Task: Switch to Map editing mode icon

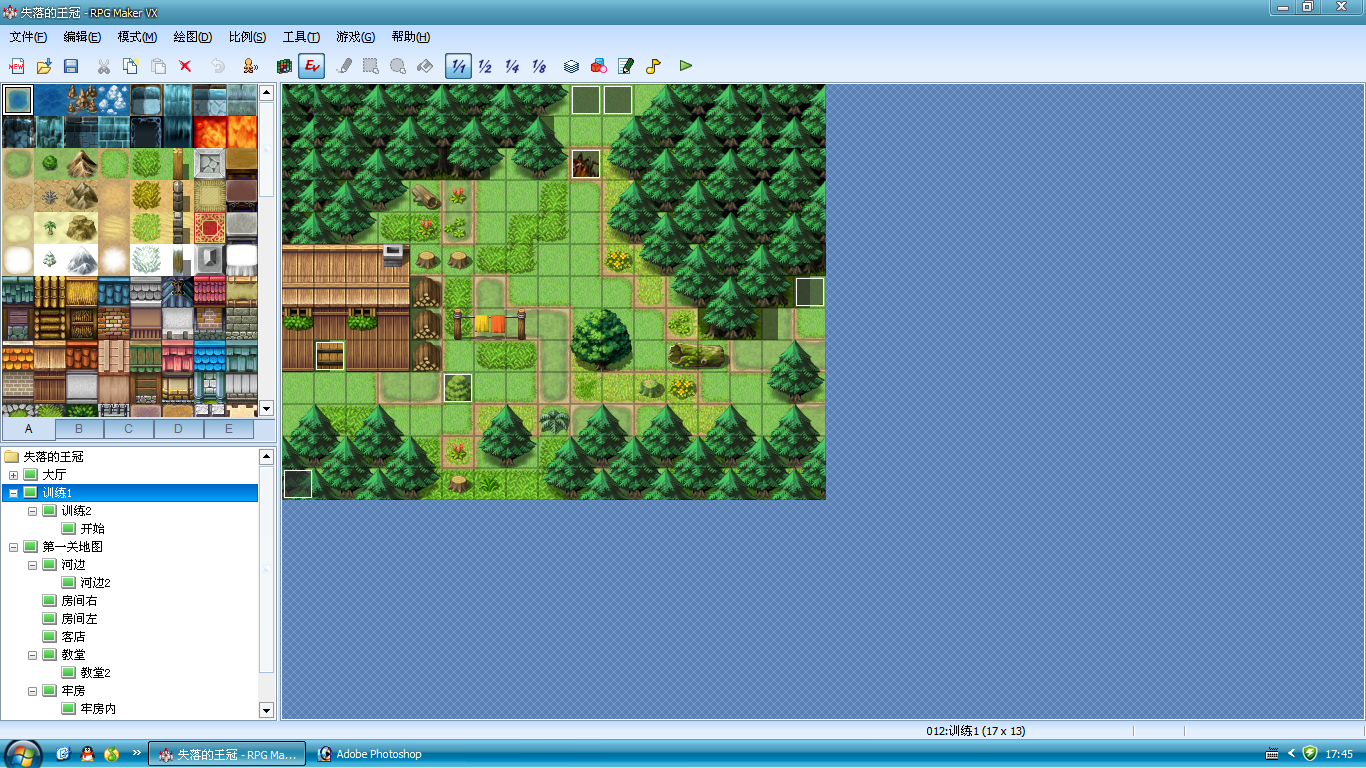Action: 284,66
